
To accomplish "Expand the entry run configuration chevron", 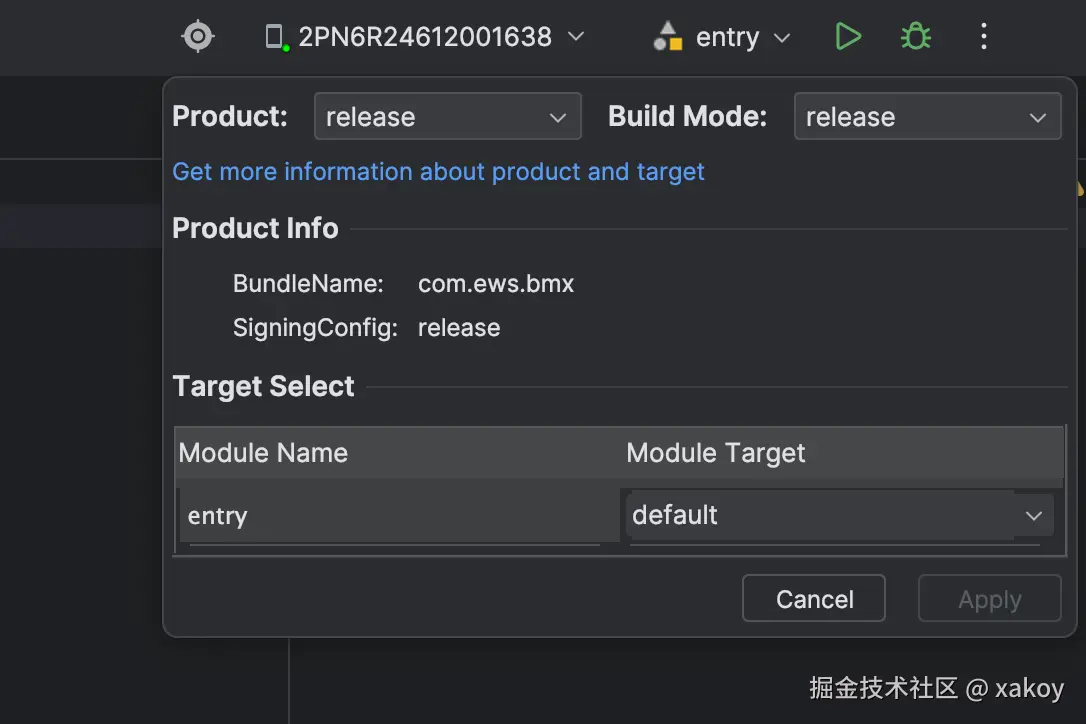I will tap(782, 38).
